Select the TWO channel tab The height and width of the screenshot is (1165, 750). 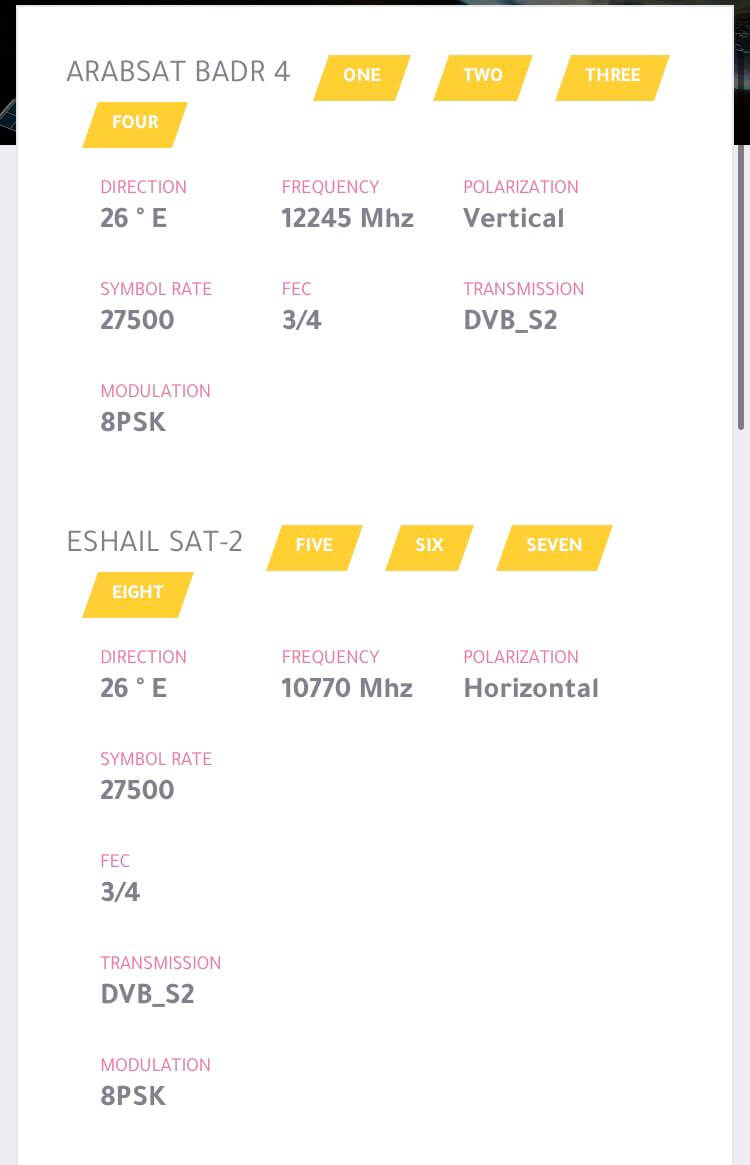(x=483, y=77)
